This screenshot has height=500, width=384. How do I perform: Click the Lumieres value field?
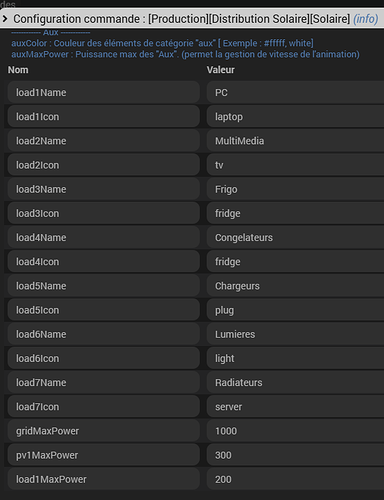(x=295, y=334)
